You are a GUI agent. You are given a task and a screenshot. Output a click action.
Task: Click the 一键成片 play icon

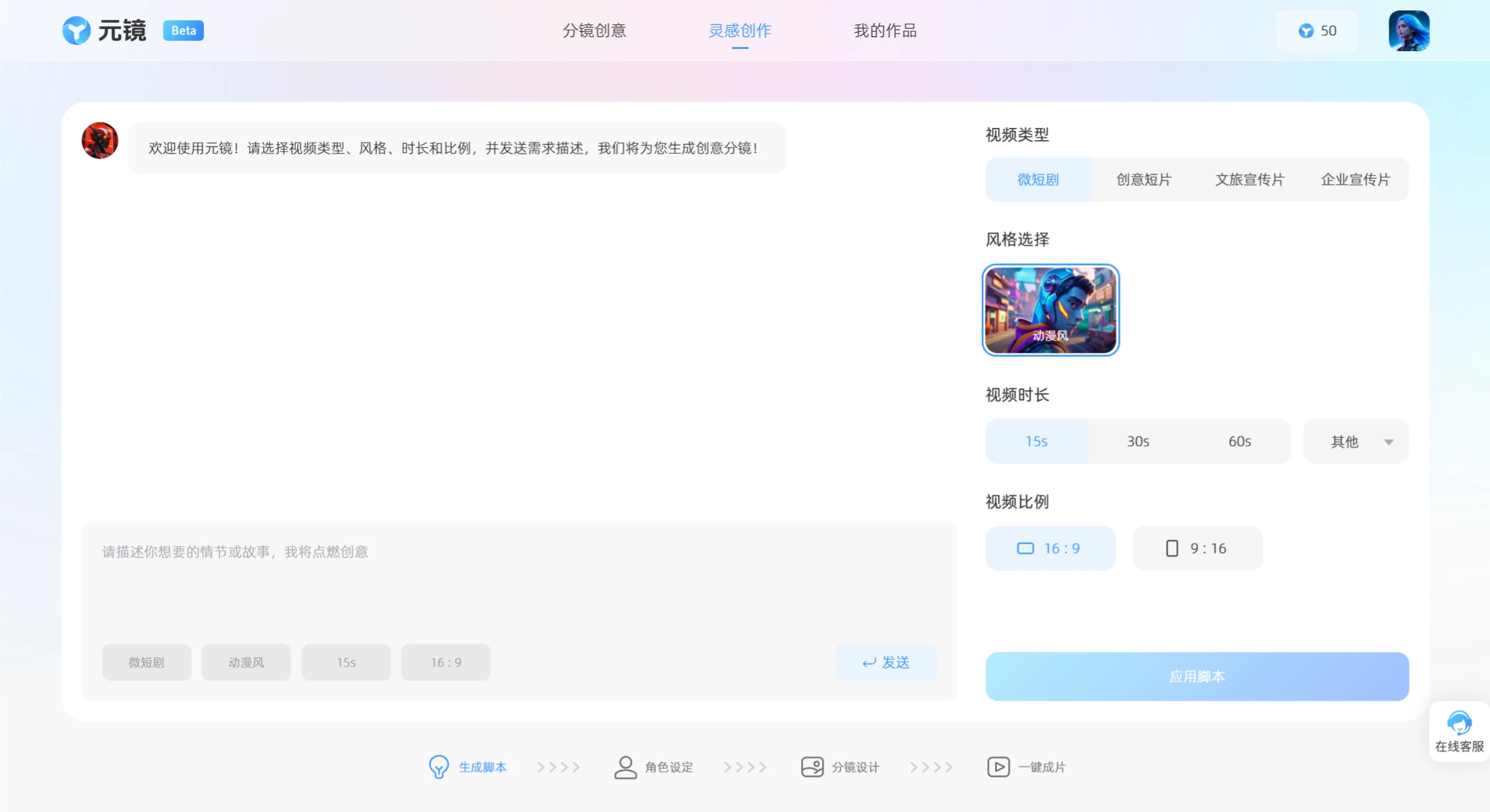998,767
